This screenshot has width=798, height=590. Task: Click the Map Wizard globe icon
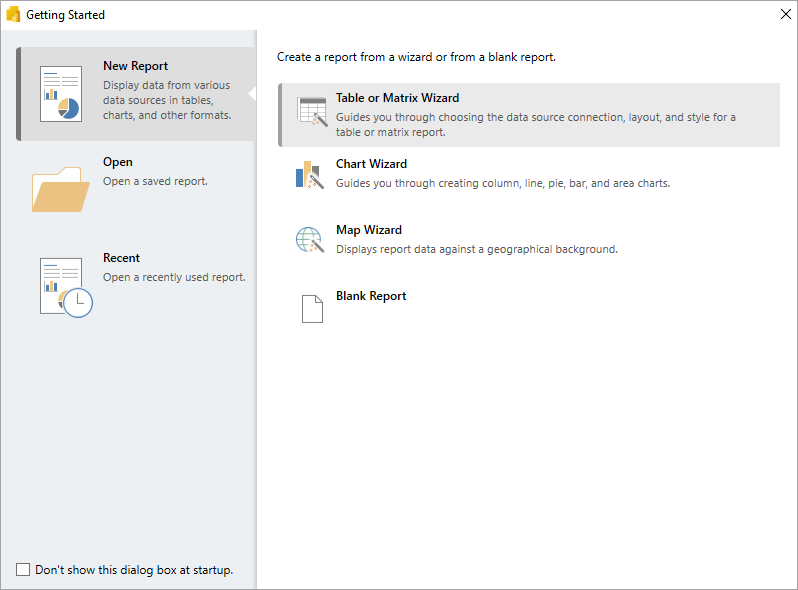(x=310, y=240)
